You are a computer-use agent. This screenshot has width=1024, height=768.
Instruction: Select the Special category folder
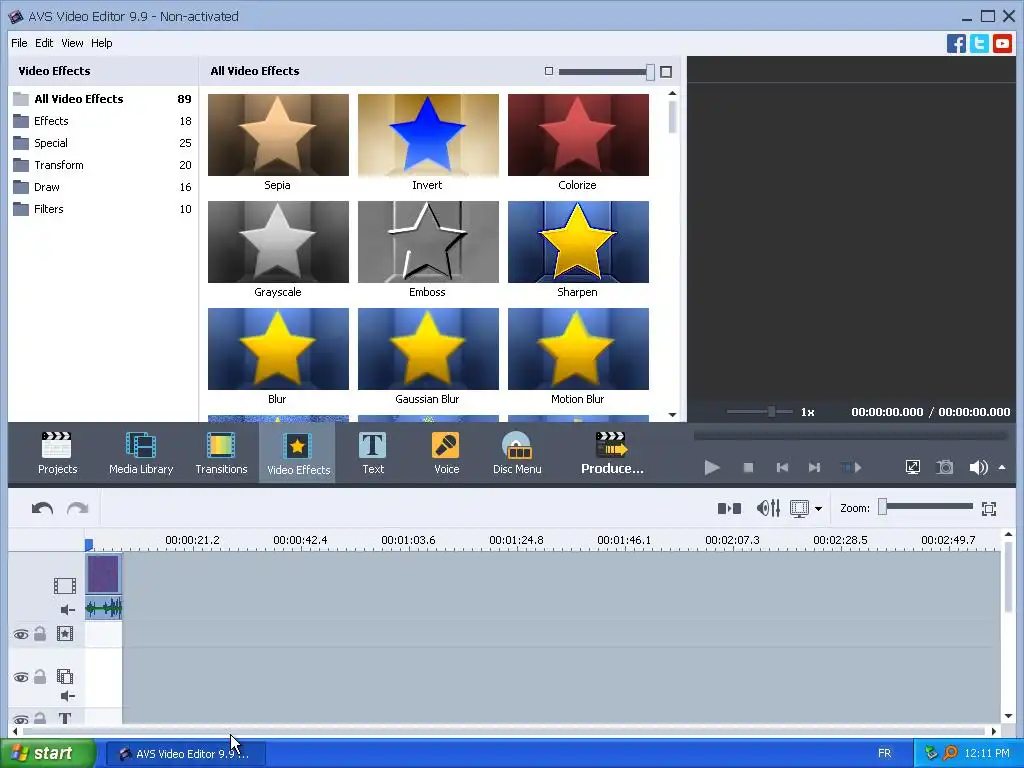pos(103,143)
